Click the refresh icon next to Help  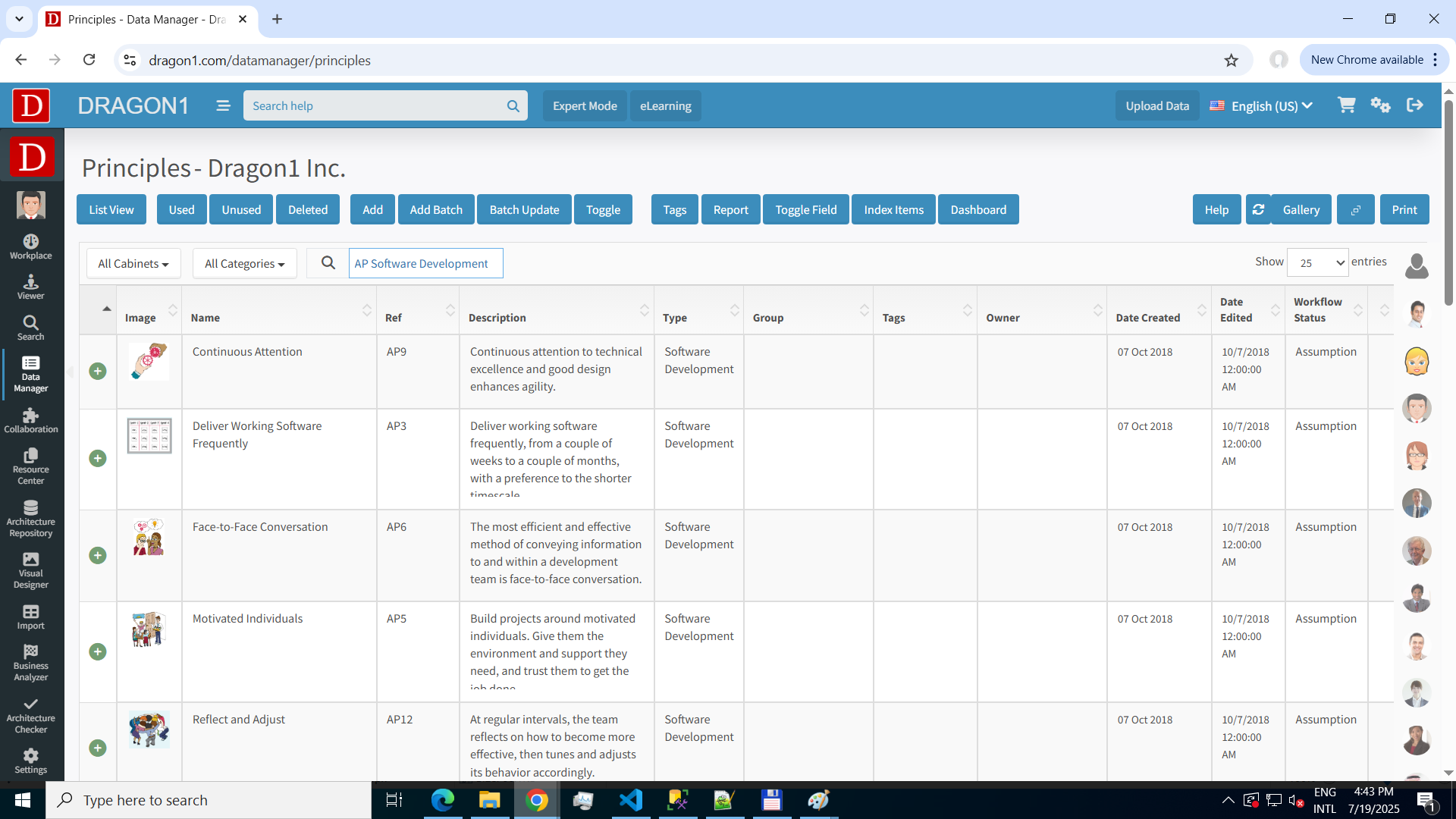click(x=1258, y=209)
